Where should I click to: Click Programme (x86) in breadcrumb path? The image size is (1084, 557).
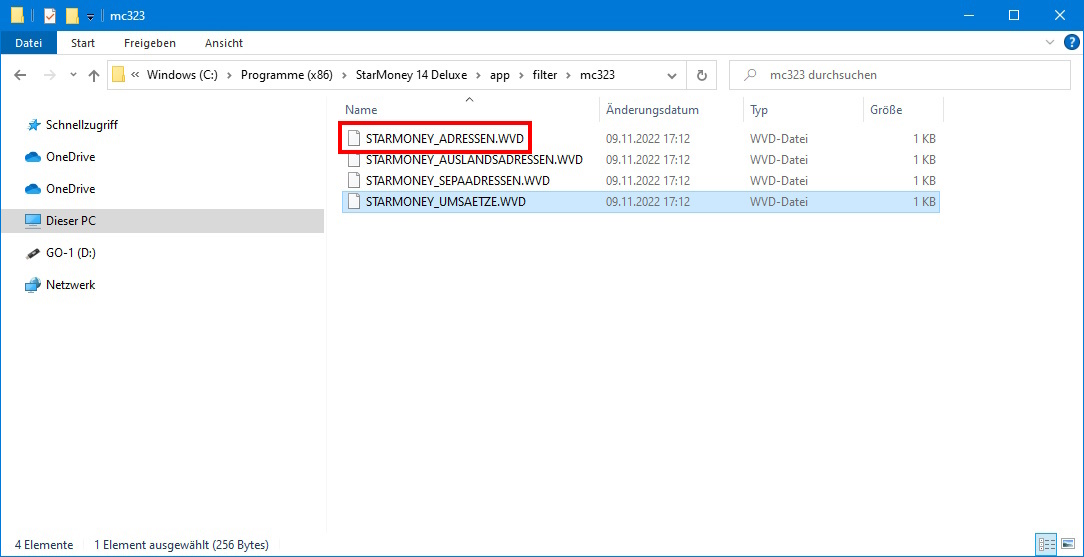(x=286, y=75)
